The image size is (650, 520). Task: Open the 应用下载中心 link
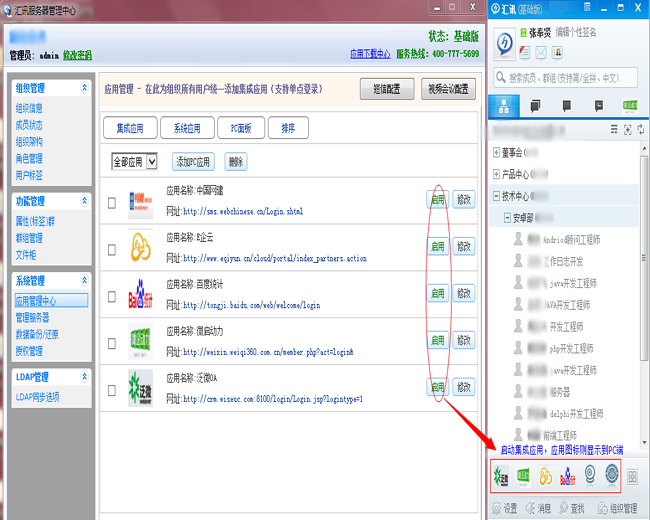click(x=370, y=54)
